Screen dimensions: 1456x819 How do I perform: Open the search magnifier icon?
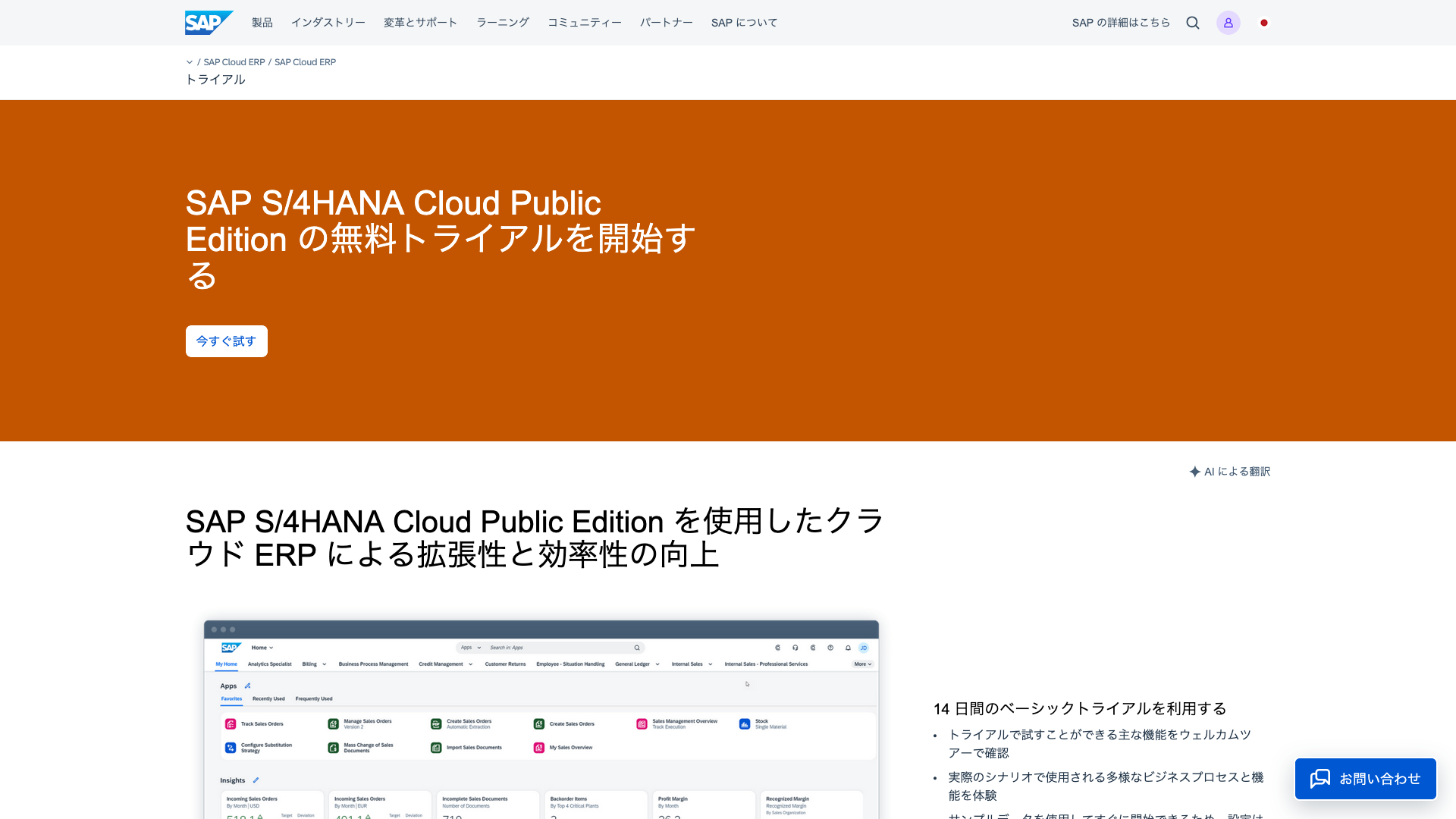pyautogui.click(x=1193, y=23)
